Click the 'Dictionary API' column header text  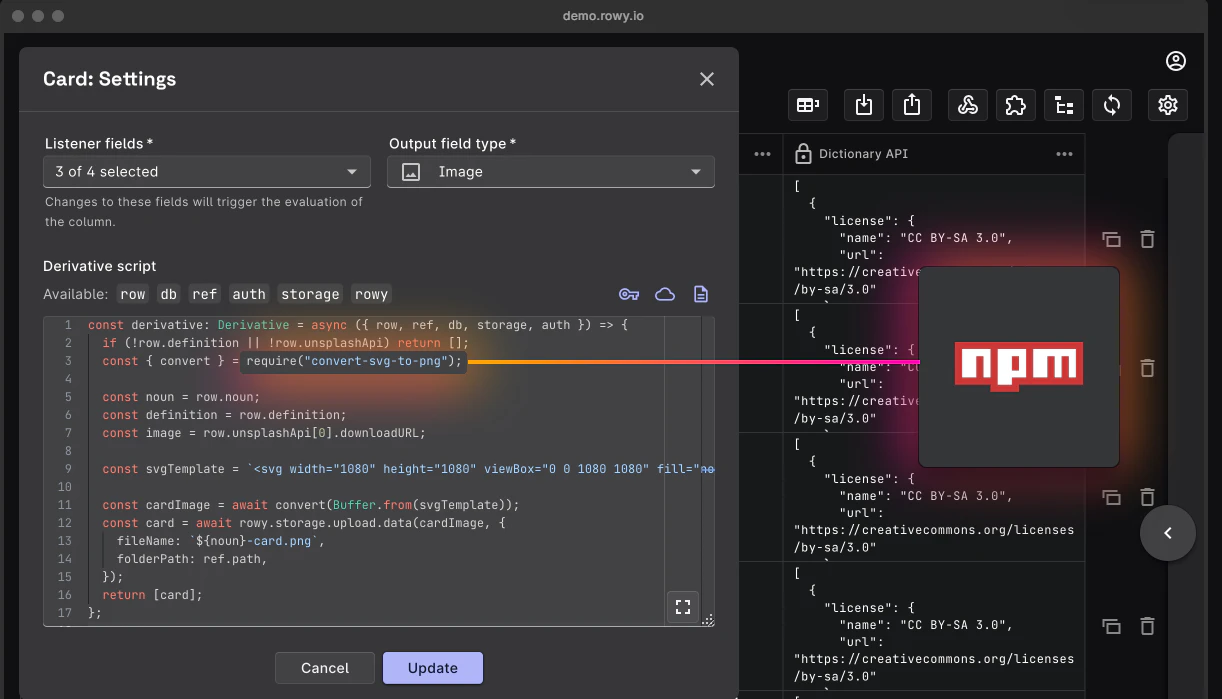click(863, 154)
